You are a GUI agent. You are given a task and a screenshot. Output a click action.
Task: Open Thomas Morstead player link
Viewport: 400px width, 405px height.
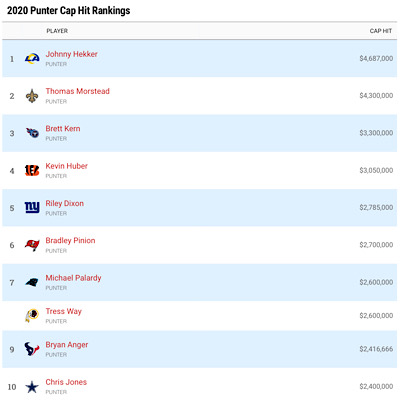77,91
